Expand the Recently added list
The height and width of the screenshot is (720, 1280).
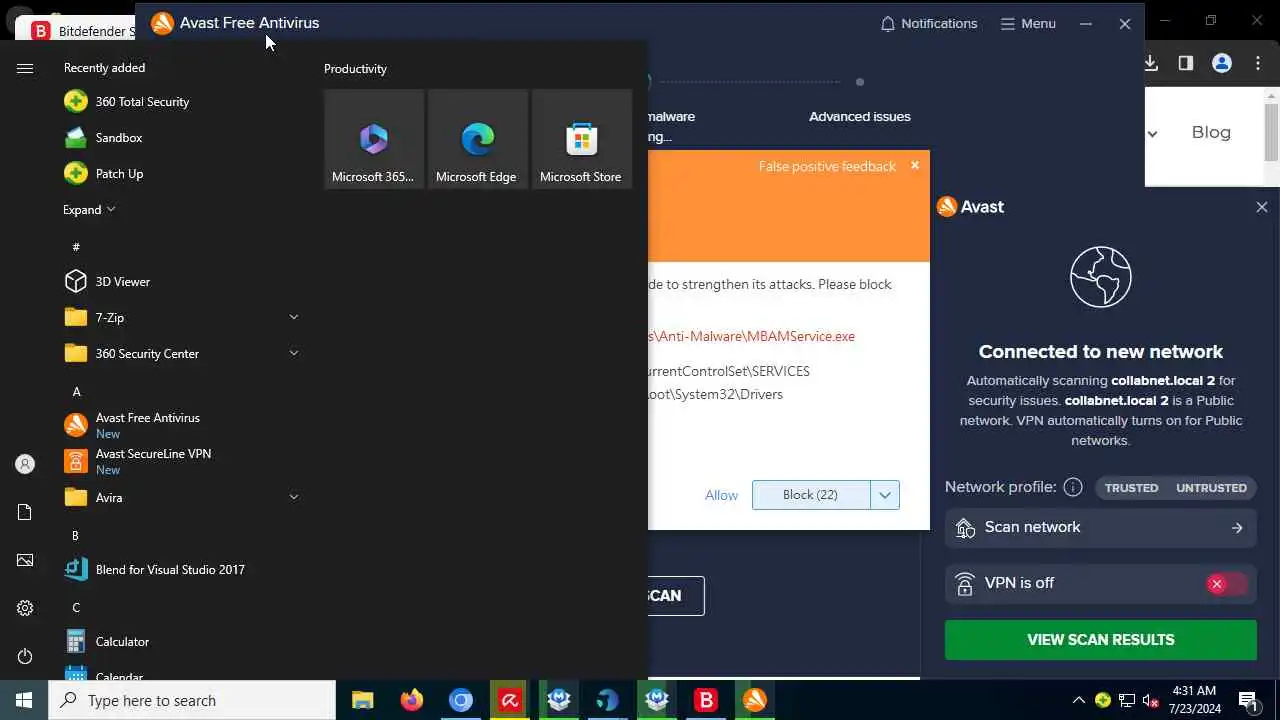point(89,209)
